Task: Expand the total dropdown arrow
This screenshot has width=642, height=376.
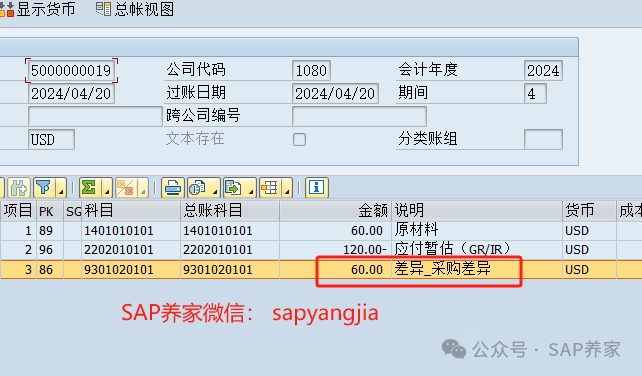Action: point(107,188)
